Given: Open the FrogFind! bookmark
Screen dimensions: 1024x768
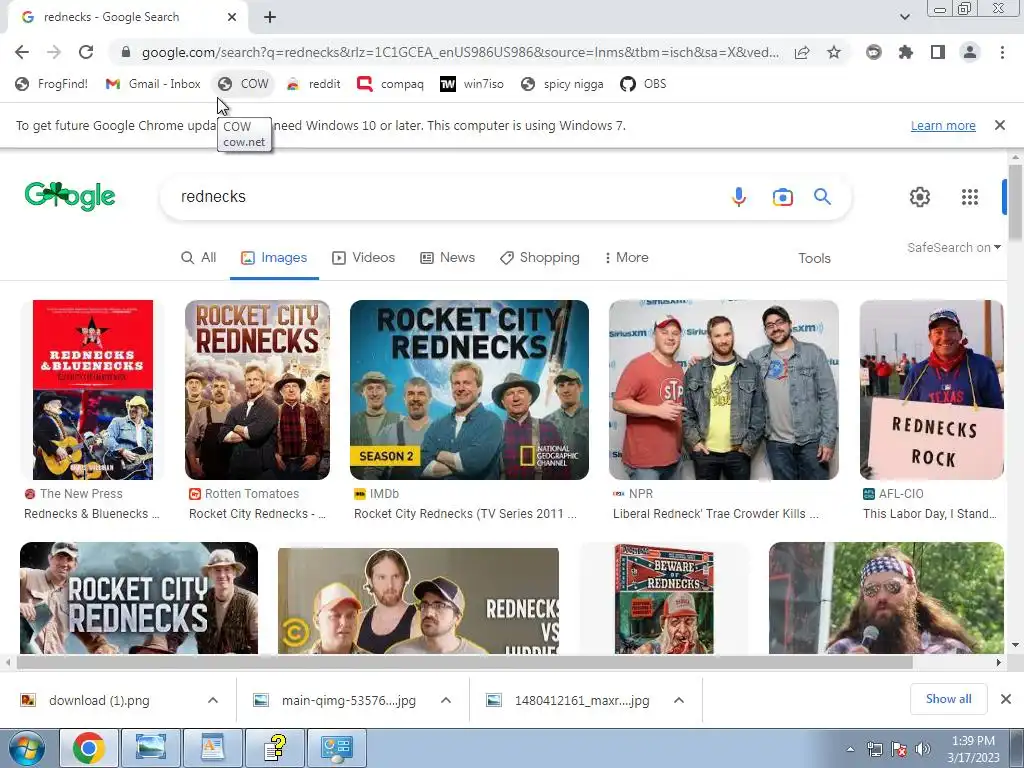Looking at the screenshot, I should coord(52,84).
